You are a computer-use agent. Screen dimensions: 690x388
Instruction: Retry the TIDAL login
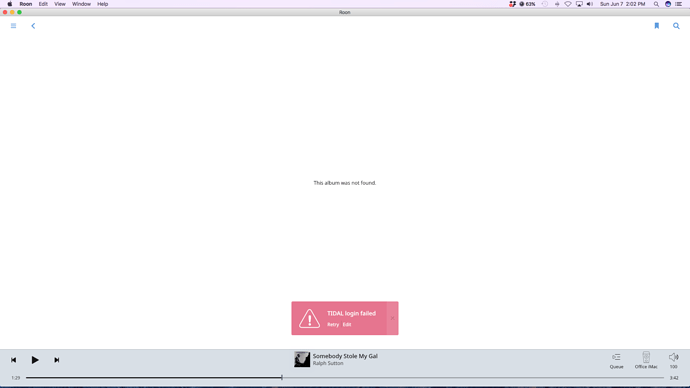pos(333,325)
